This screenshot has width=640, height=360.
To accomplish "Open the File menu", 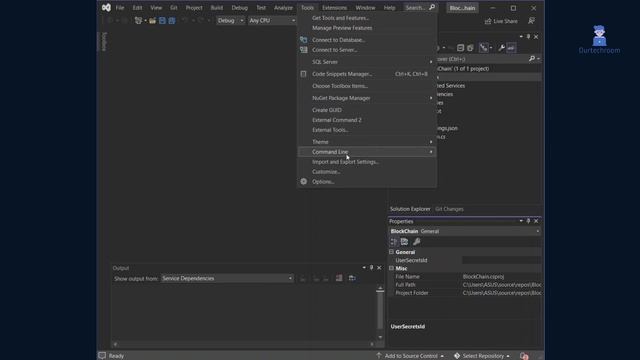I will click(x=120, y=8).
